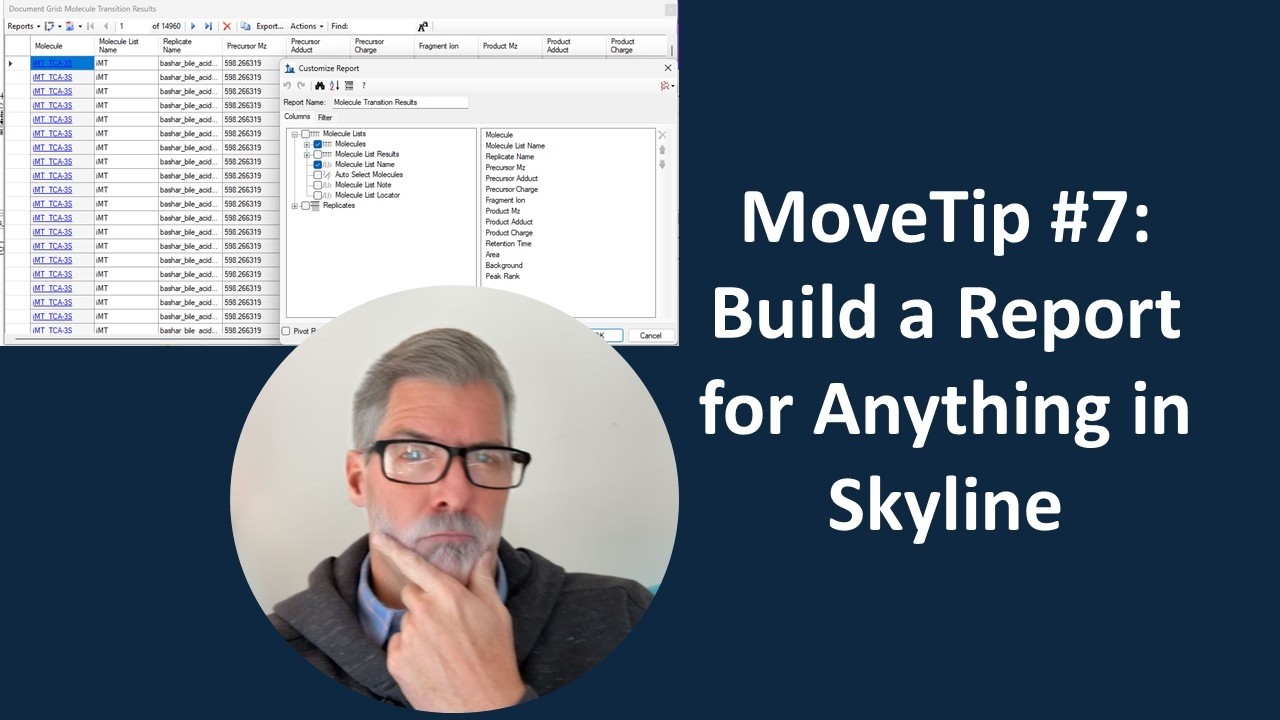
Task: Click the Customize Report window icon
Action: click(290, 68)
